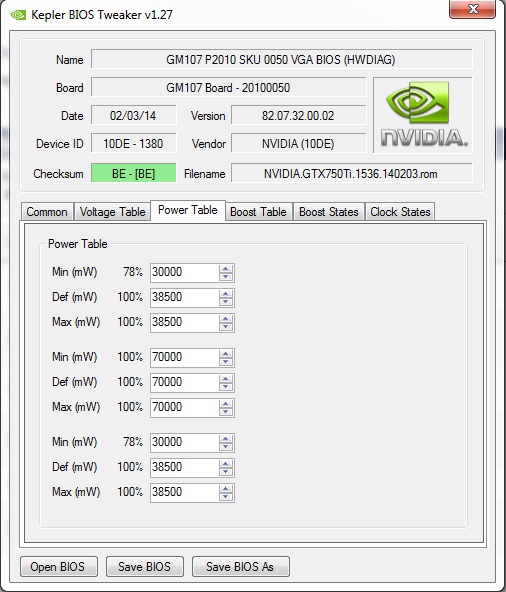Decrease third group Def (mW) 38500 value
The width and height of the screenshot is (506, 592).
click(x=226, y=472)
